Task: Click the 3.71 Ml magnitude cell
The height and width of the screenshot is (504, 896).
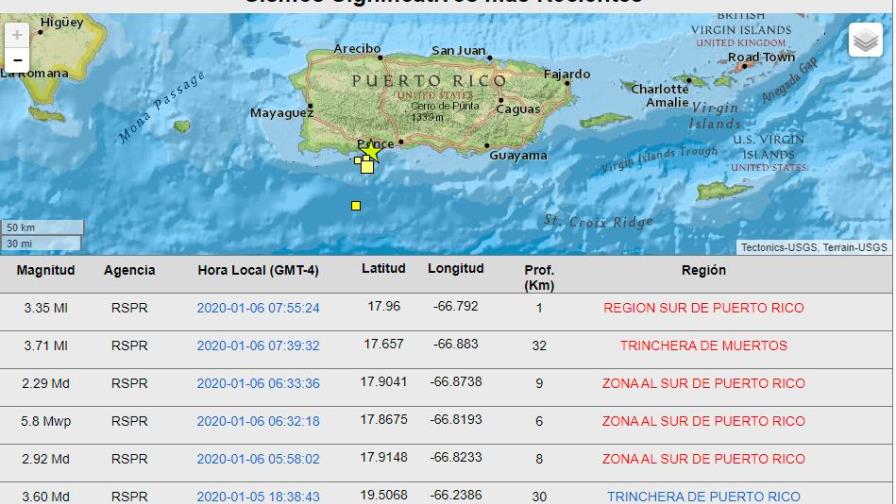Action: click(46, 346)
